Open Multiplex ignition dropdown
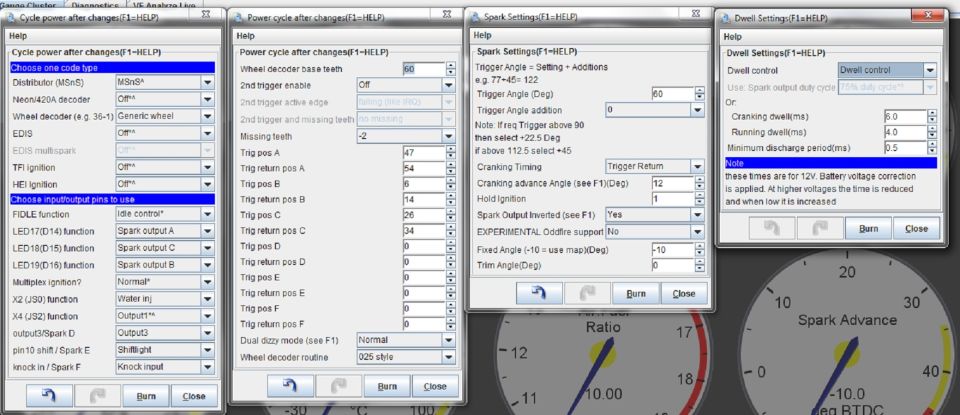Screen dimensions: 960x415 (x=165, y=282)
